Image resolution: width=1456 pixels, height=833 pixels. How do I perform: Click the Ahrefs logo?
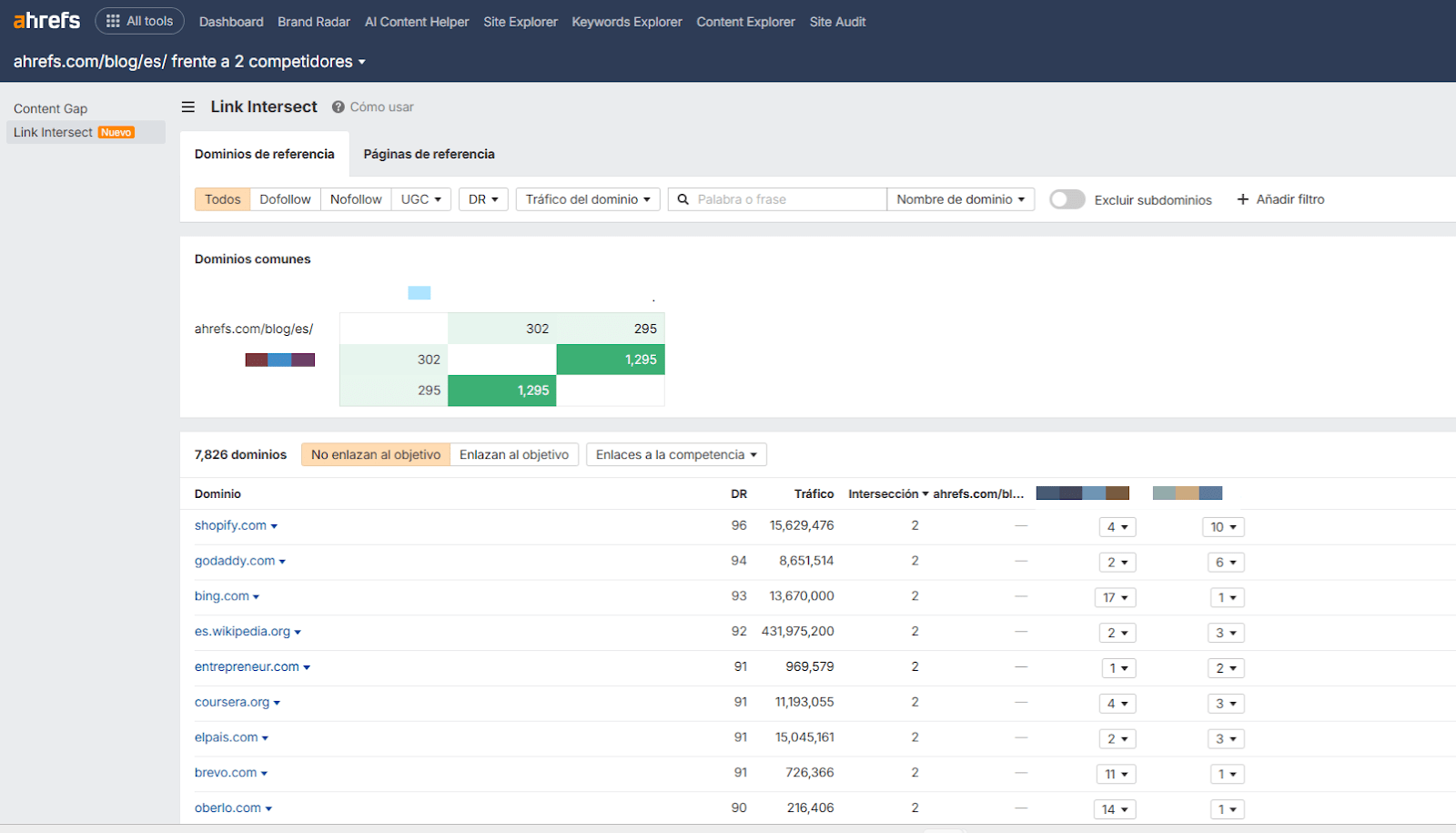point(46,21)
